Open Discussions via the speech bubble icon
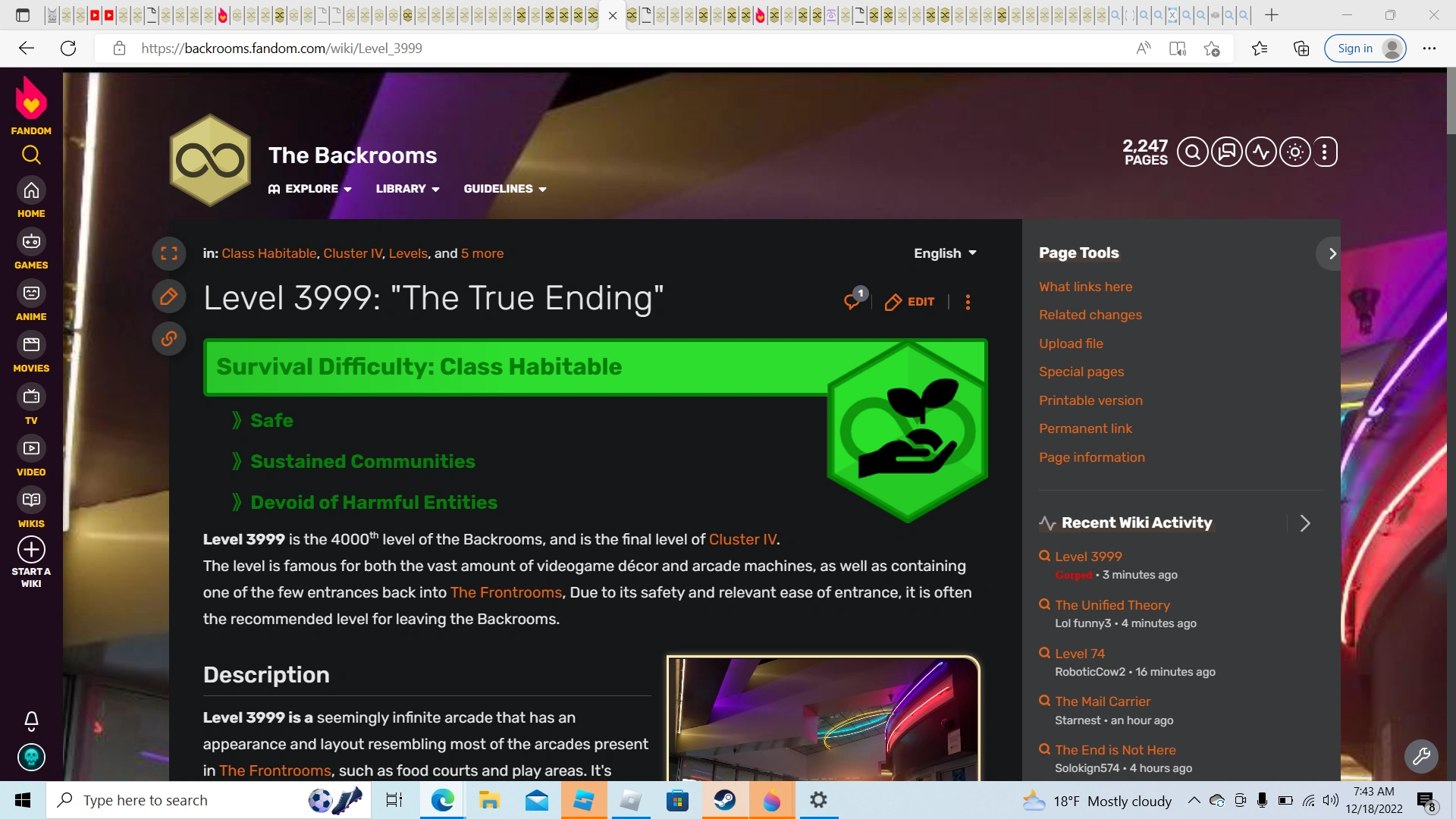Image resolution: width=1456 pixels, height=819 pixels. click(1226, 152)
